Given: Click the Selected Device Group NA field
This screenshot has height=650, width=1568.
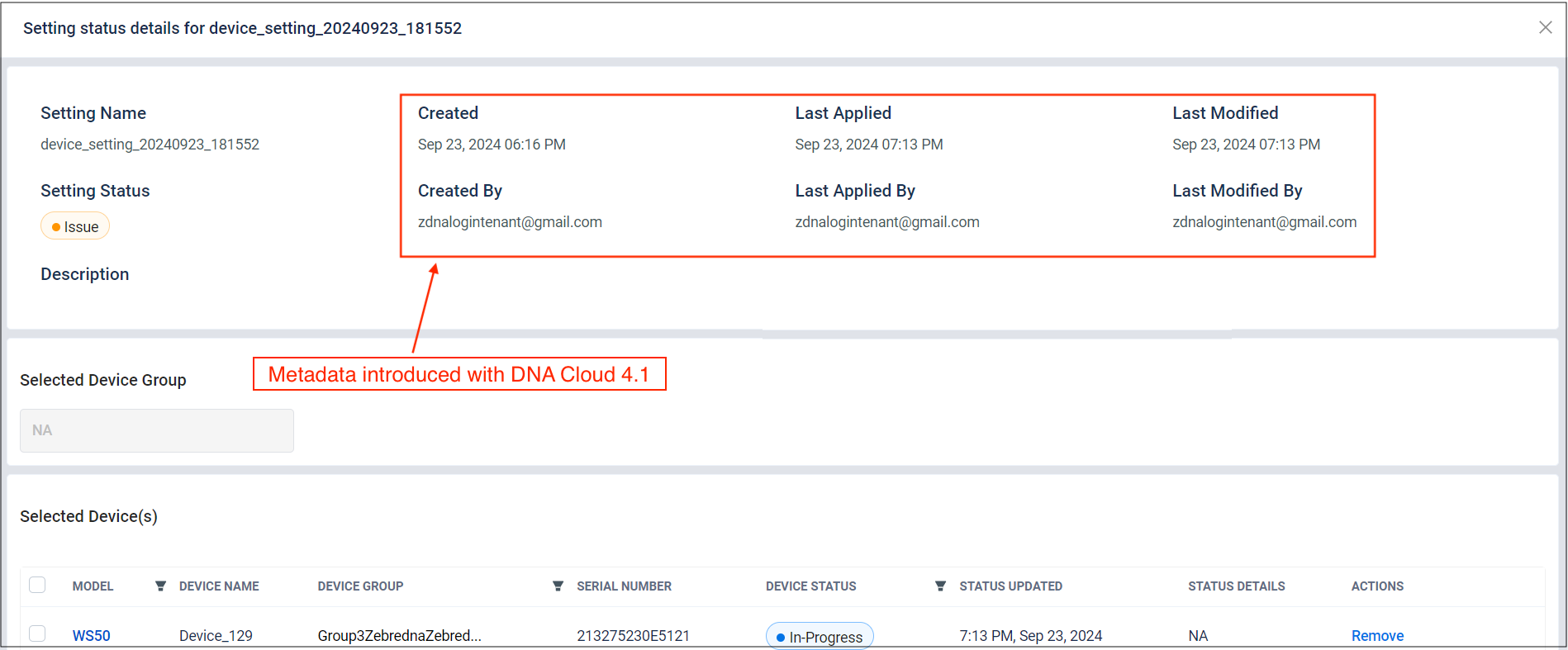Looking at the screenshot, I should [157, 430].
